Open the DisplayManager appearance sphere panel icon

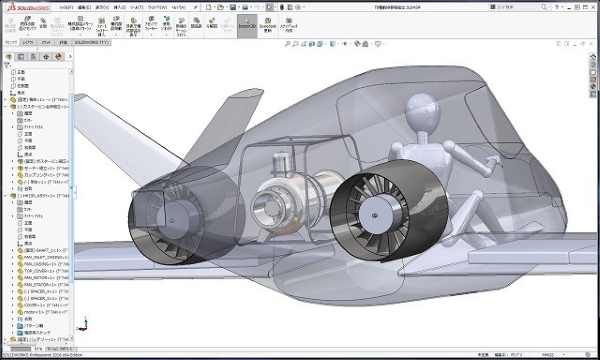[x=59, y=57]
